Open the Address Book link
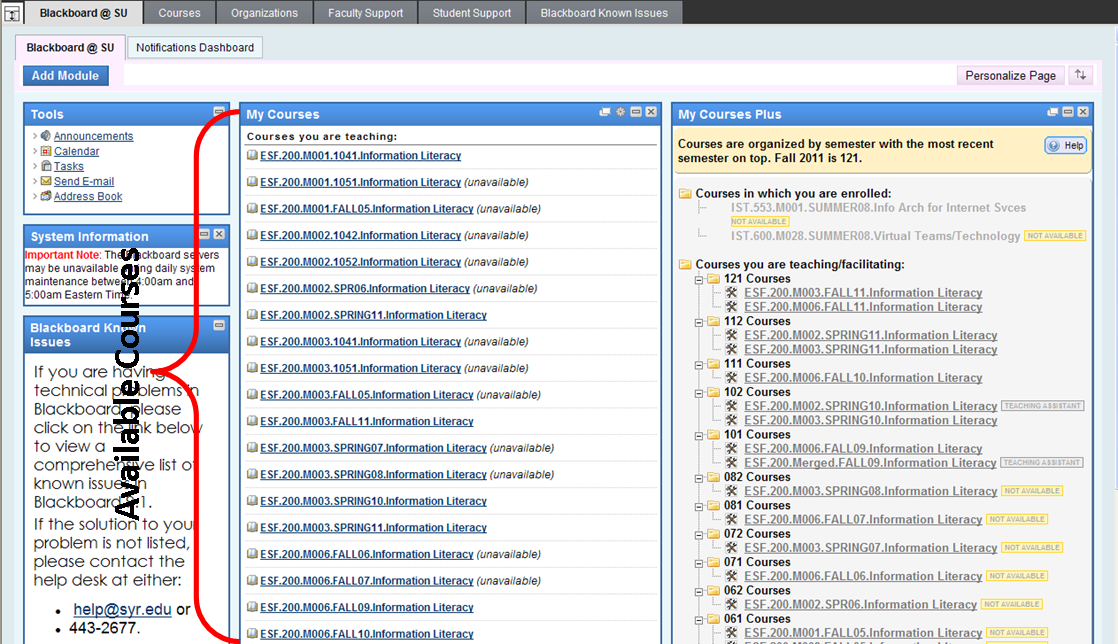The image size is (1118, 644). 88,196
